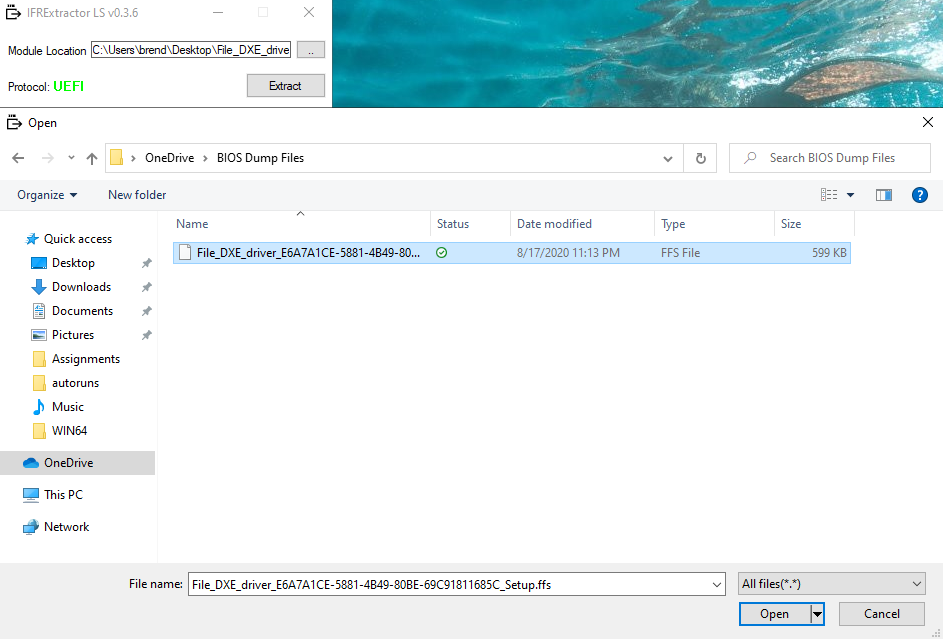Image resolution: width=943 pixels, height=639 pixels.
Task: Expand the Open button's split arrow
Action: 817,614
